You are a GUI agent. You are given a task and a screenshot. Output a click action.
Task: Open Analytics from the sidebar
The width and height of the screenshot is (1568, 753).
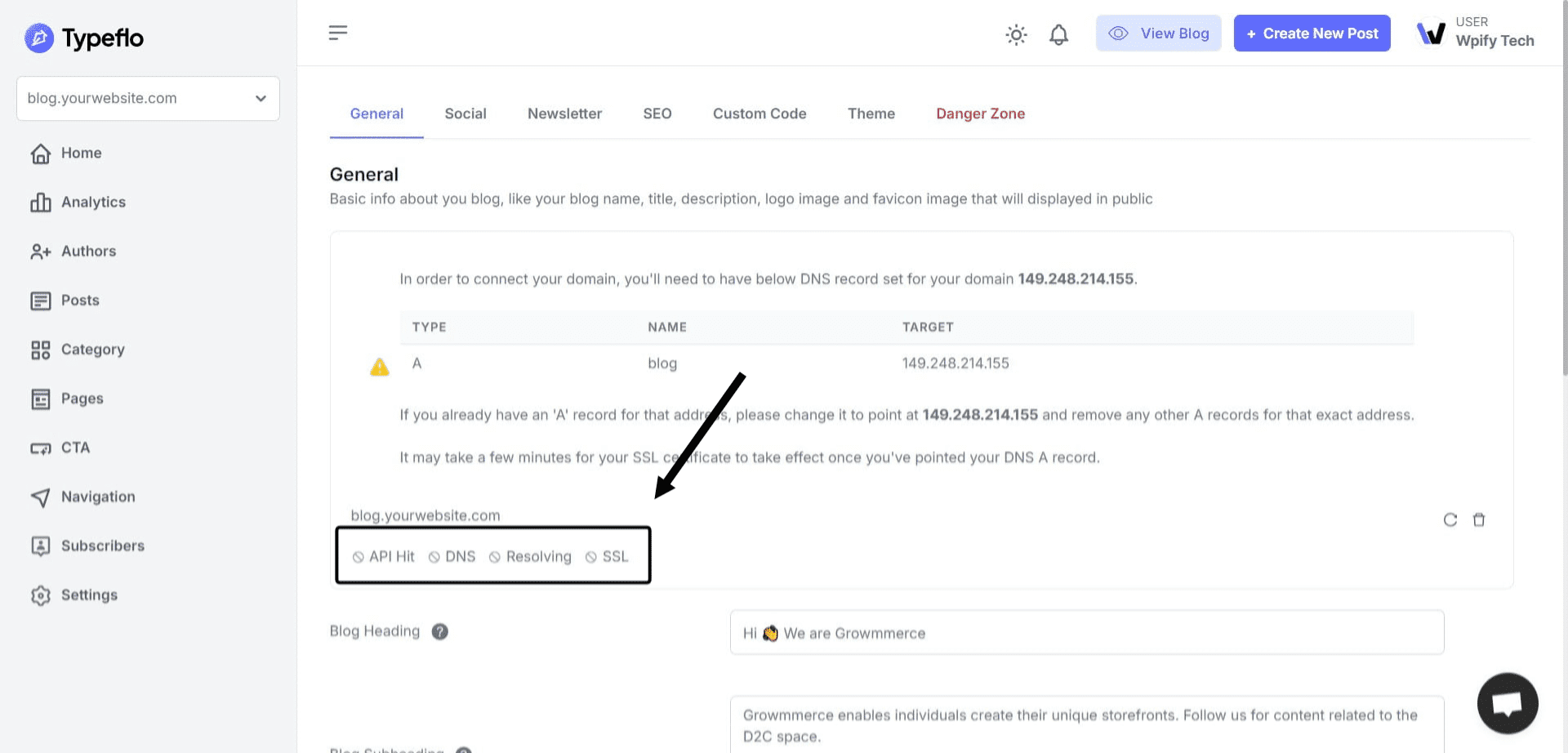click(x=93, y=203)
